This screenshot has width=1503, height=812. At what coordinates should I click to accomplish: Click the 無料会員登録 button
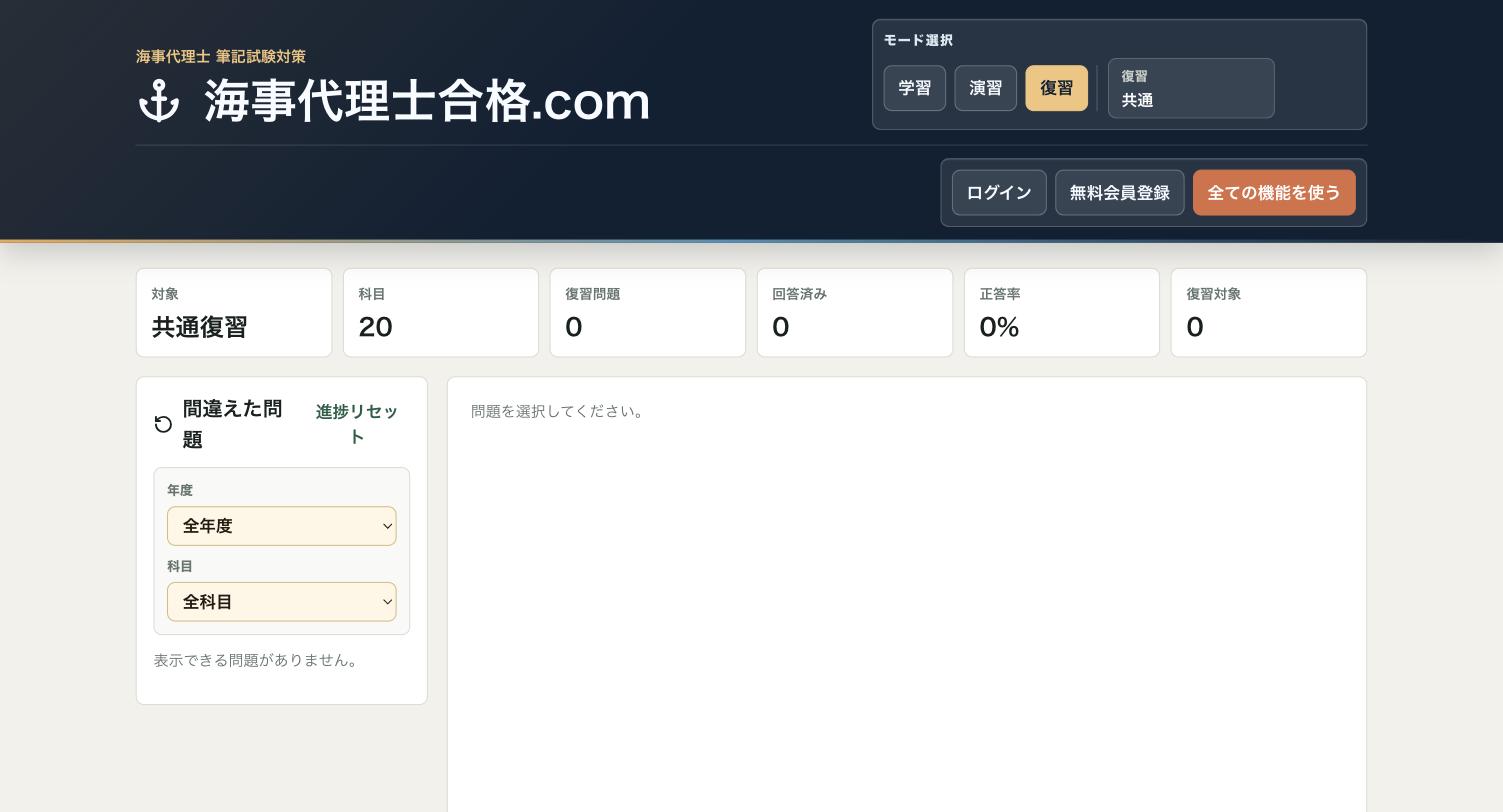[x=1120, y=193]
